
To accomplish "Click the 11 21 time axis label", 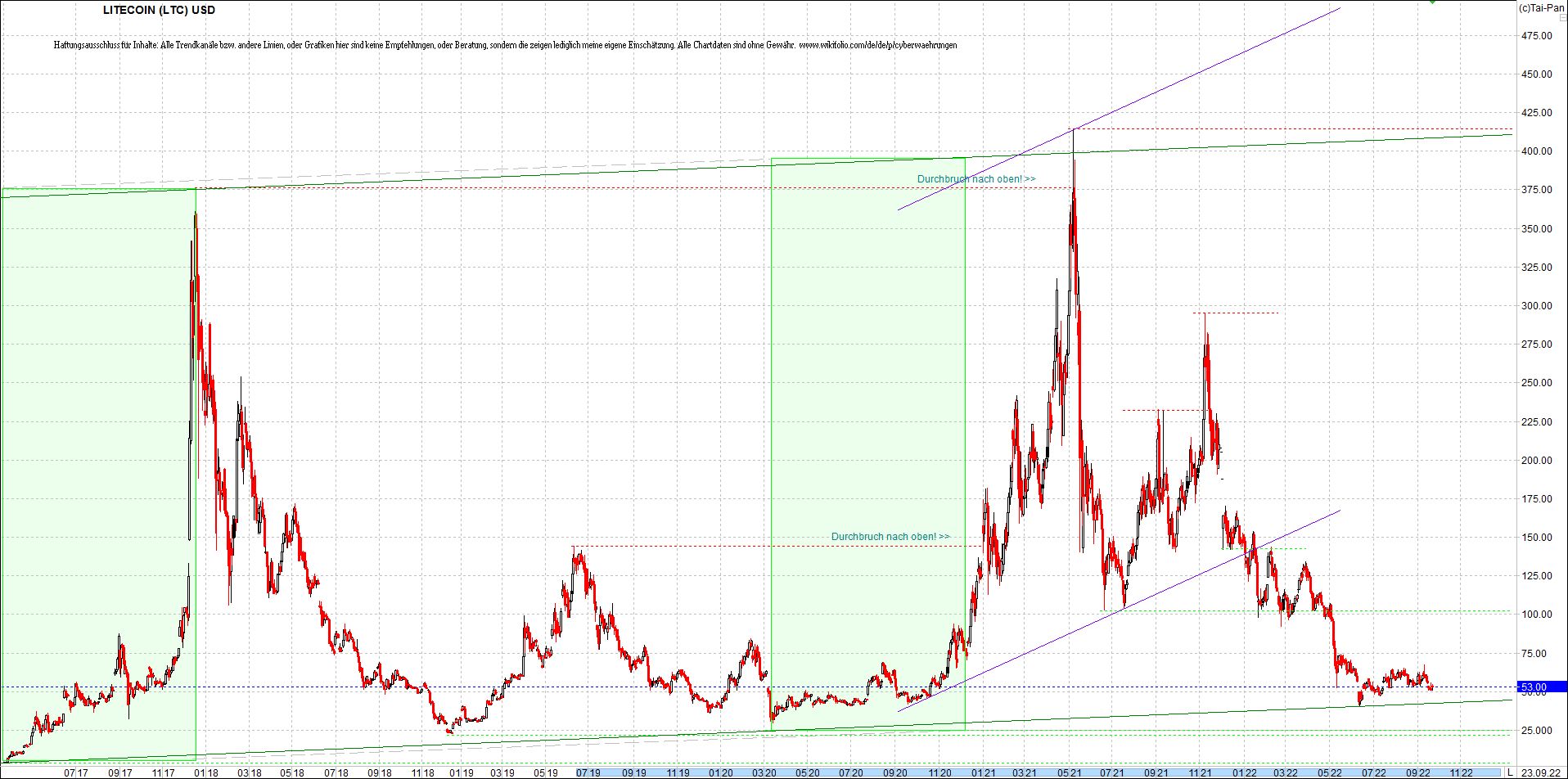I will (x=1200, y=773).
